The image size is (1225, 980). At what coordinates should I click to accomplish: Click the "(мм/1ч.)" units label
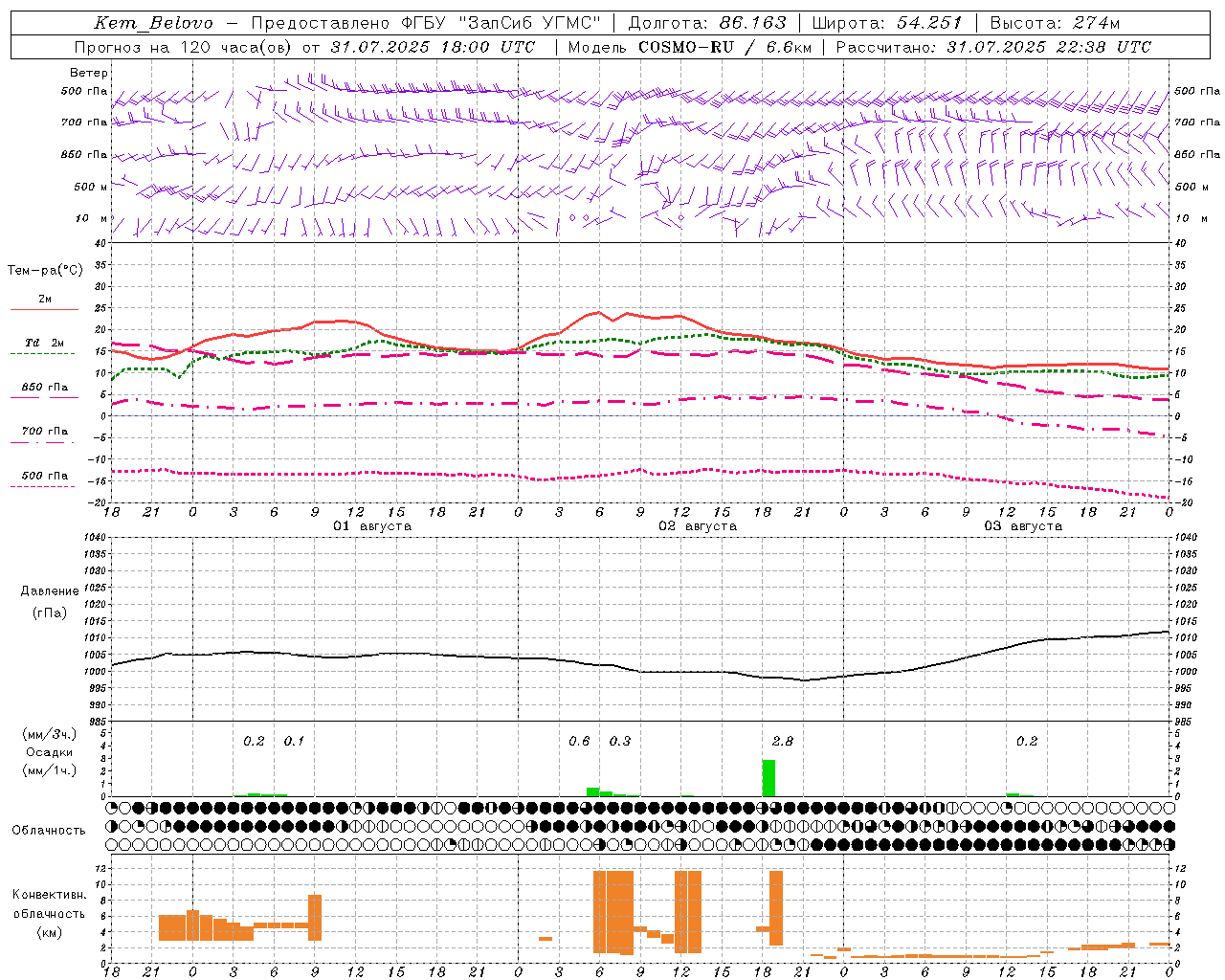click(50, 770)
